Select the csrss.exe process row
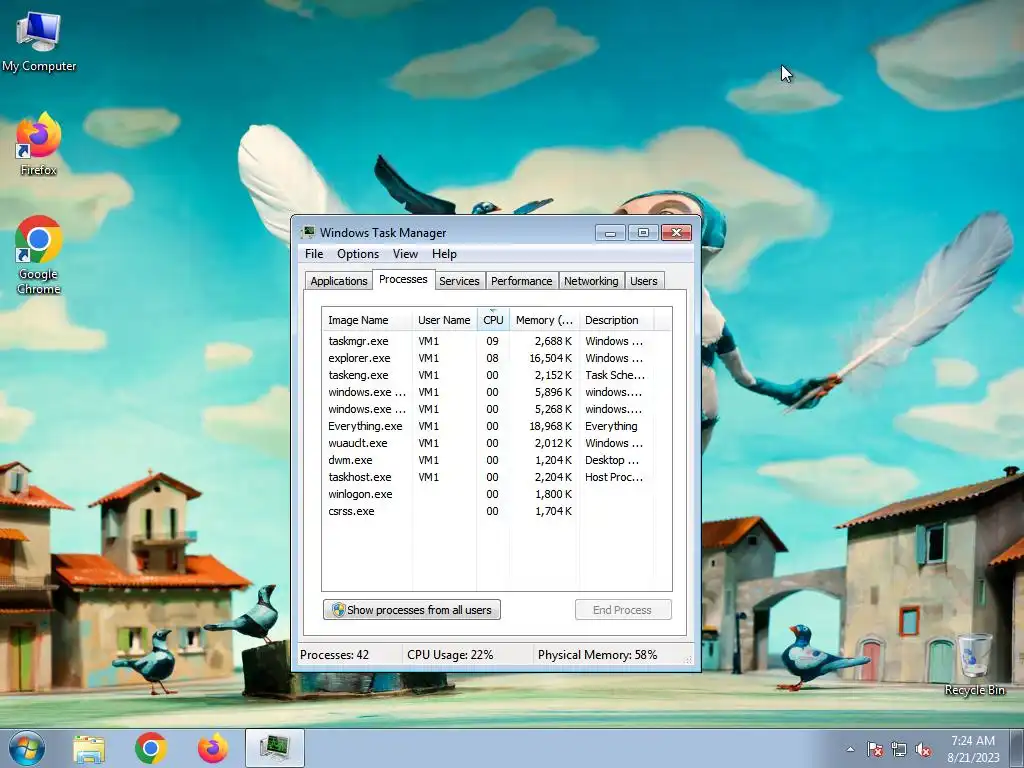The height and width of the screenshot is (768, 1024). coord(496,511)
